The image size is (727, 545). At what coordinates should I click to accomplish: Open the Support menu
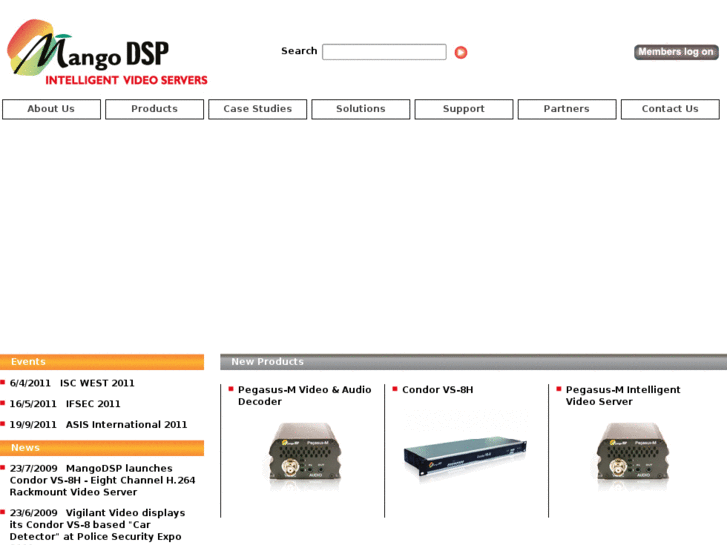(x=464, y=109)
